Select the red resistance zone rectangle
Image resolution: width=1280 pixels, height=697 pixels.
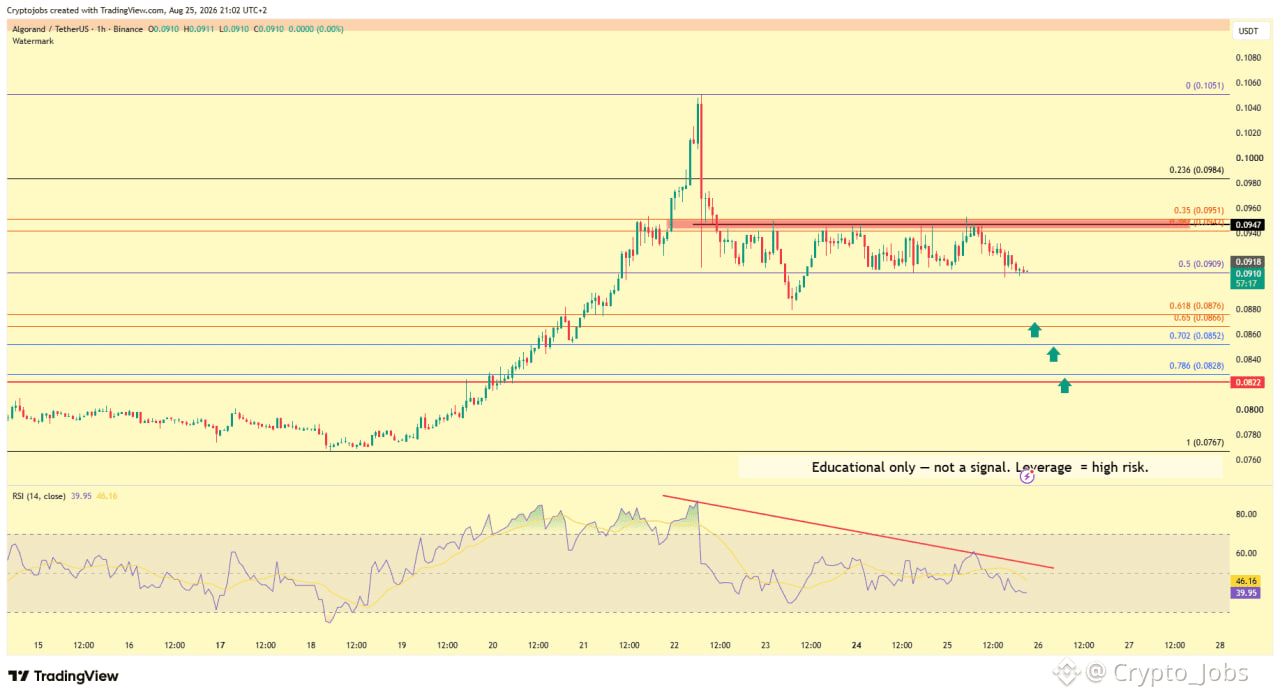click(x=928, y=225)
